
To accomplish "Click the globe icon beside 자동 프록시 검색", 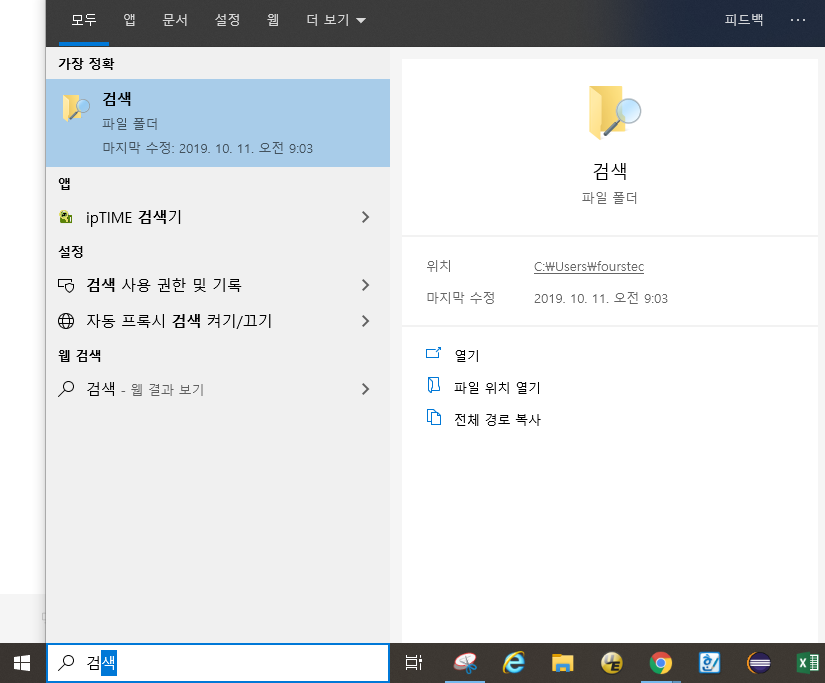I will pos(65,322).
